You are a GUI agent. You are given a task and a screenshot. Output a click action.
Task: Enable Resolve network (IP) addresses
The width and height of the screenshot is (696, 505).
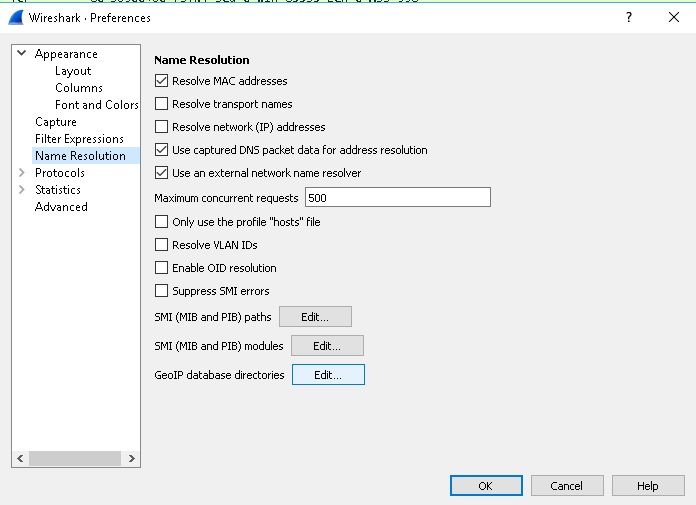[162, 127]
